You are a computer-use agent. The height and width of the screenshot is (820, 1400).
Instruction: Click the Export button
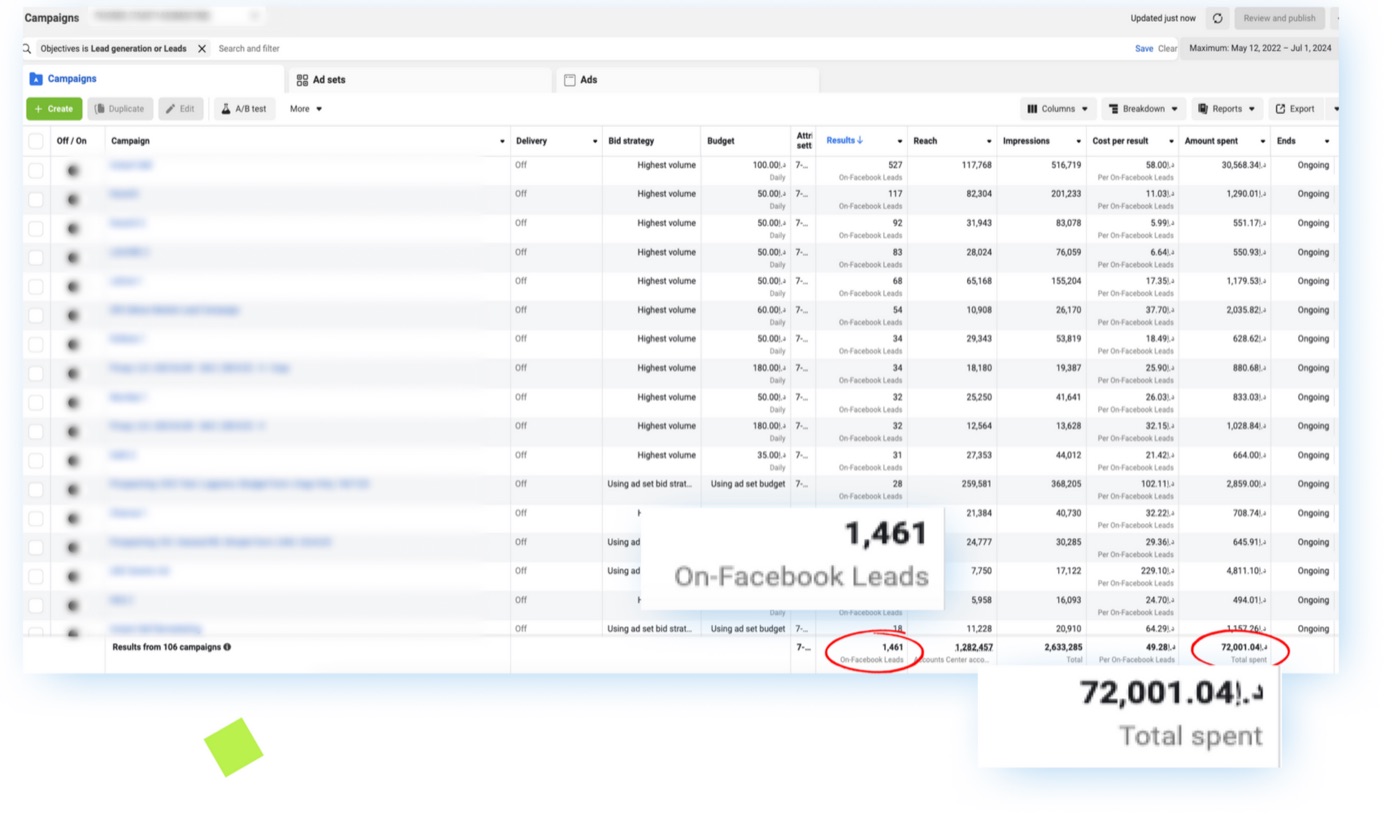[x=1296, y=109]
